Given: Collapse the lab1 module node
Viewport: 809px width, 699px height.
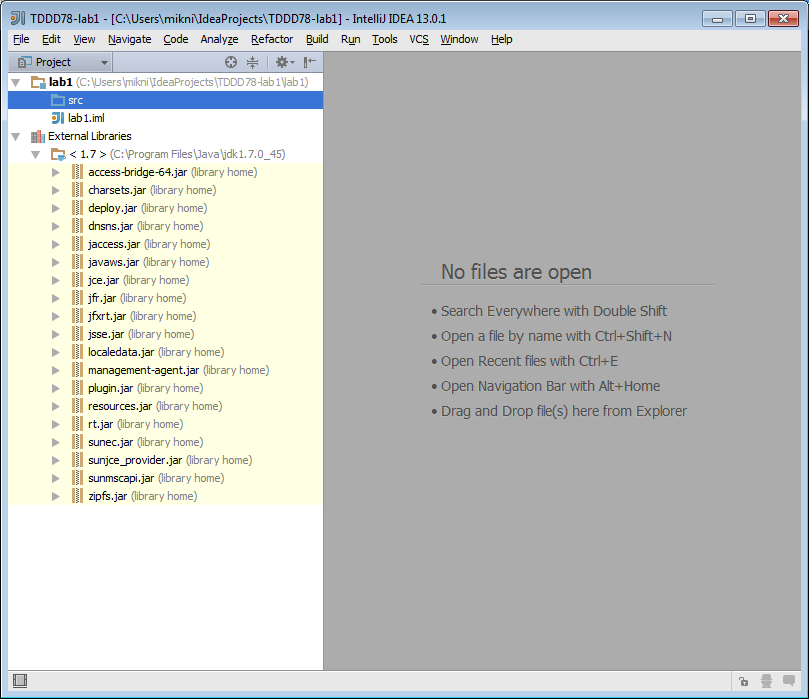Looking at the screenshot, I should 15,83.
